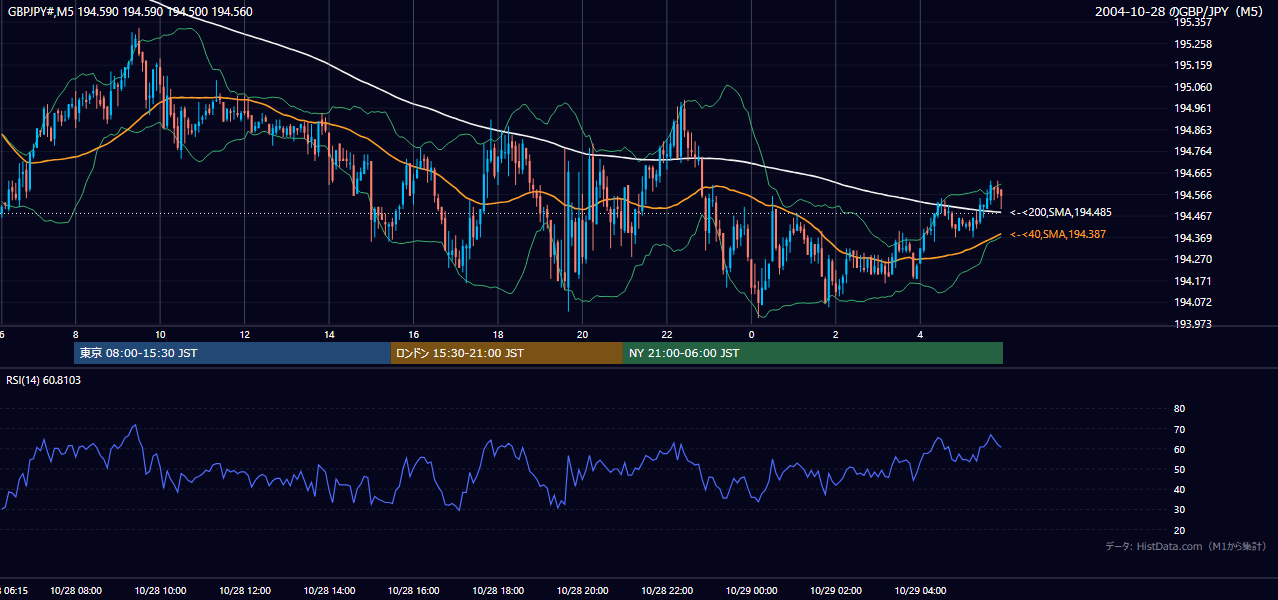Click the 10/28 08:00 time axis label
The width and height of the screenshot is (1278, 600).
pyautogui.click(x=77, y=591)
